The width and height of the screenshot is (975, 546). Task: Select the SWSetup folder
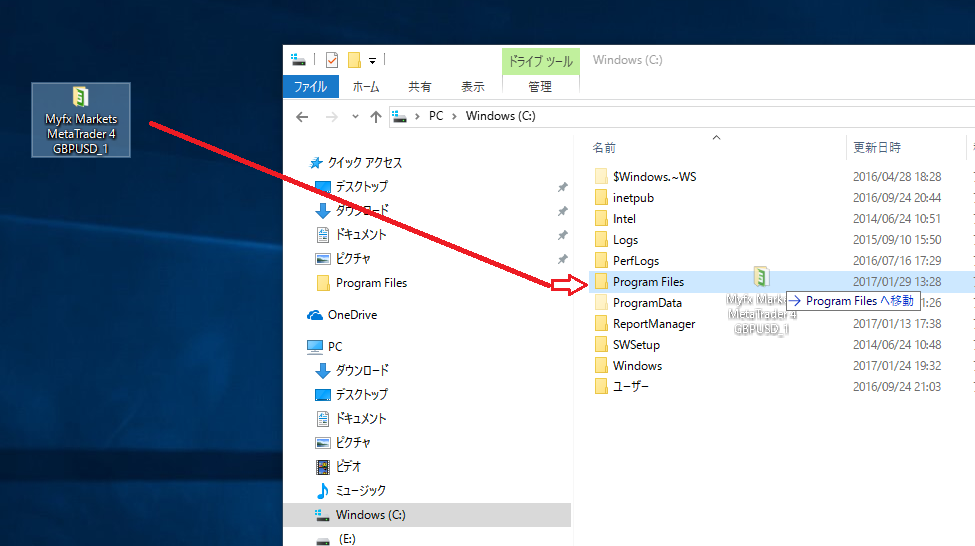pyautogui.click(x=636, y=345)
